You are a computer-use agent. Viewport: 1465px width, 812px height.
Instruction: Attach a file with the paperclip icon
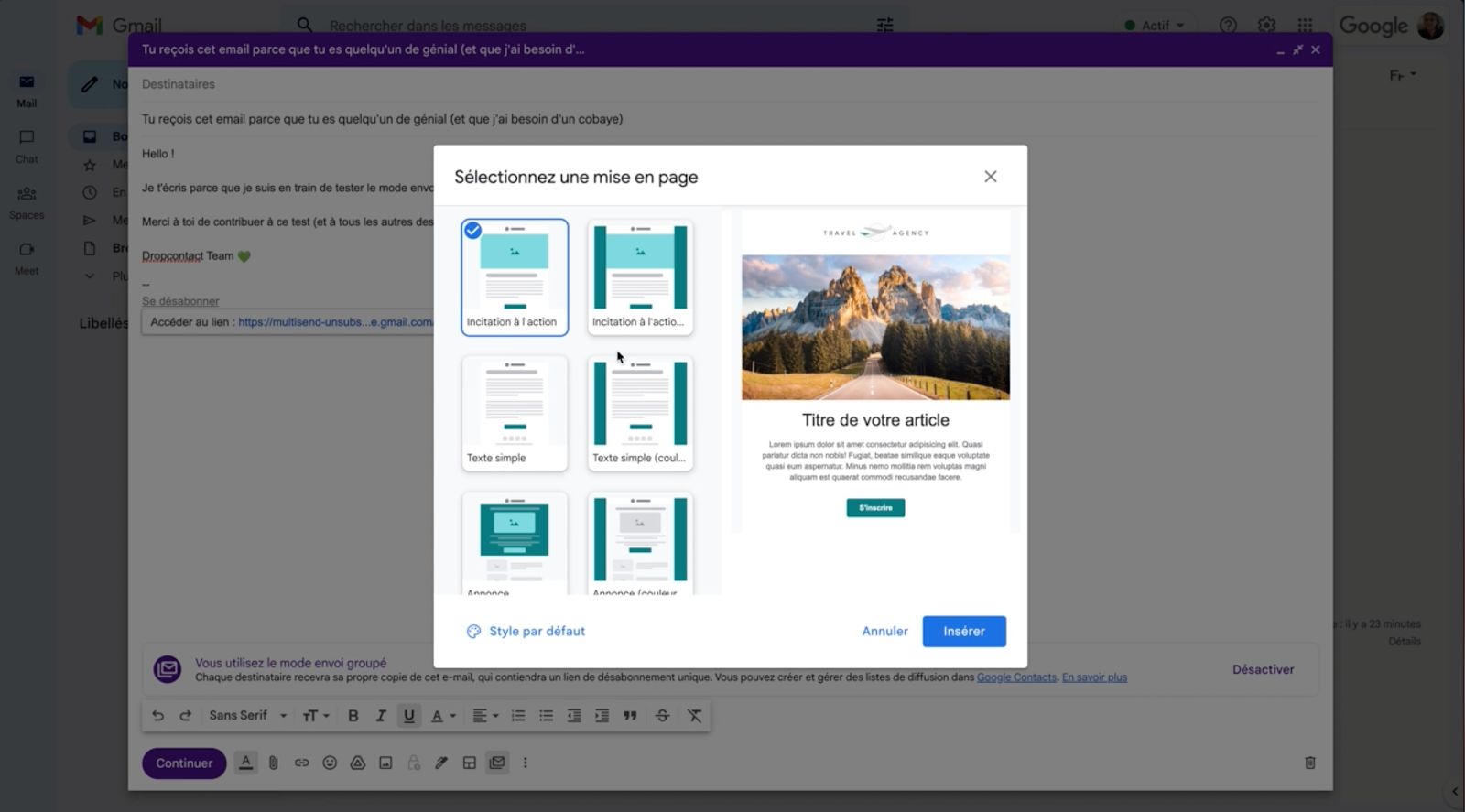pyautogui.click(x=273, y=763)
